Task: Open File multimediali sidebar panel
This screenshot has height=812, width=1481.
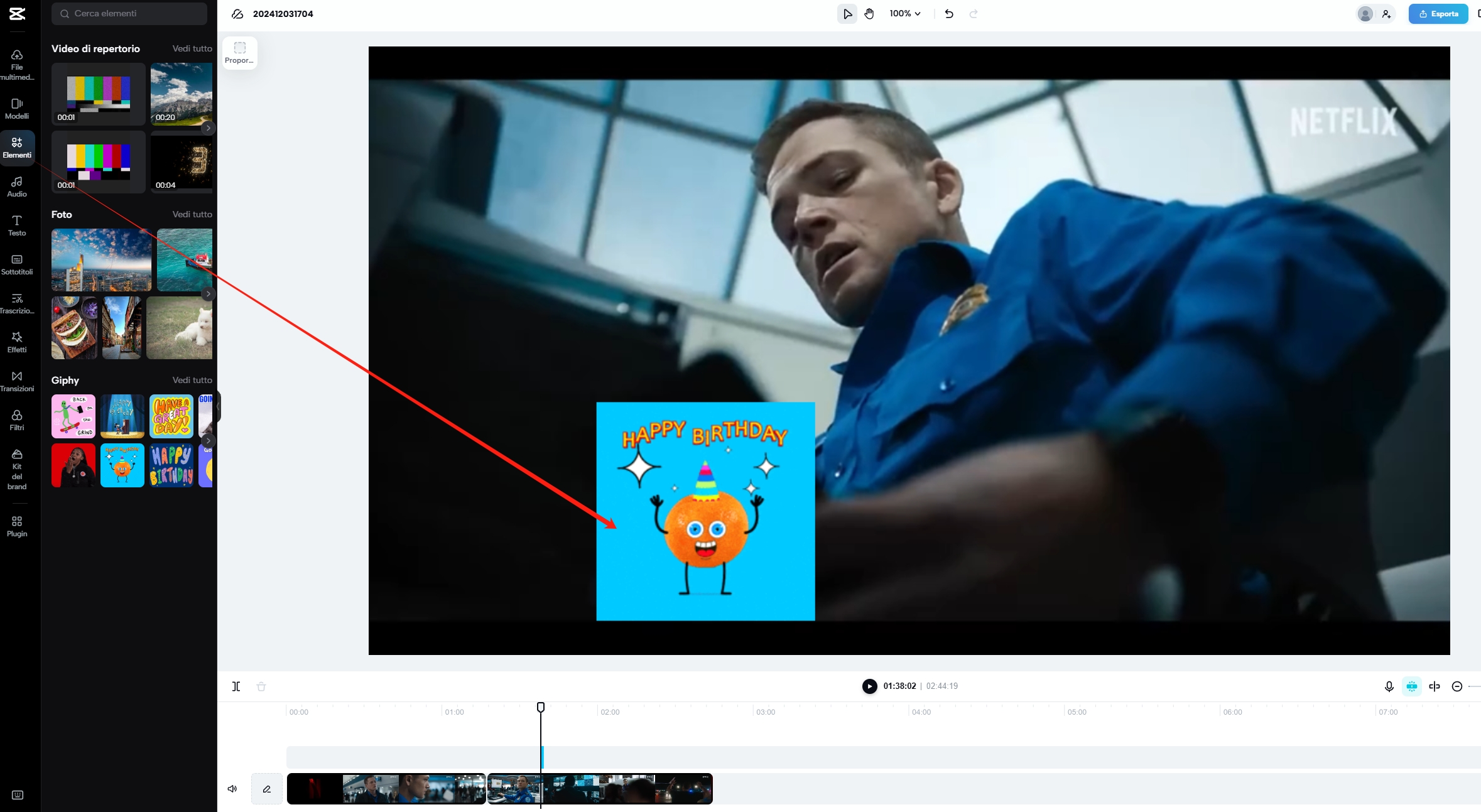Action: pyautogui.click(x=17, y=65)
